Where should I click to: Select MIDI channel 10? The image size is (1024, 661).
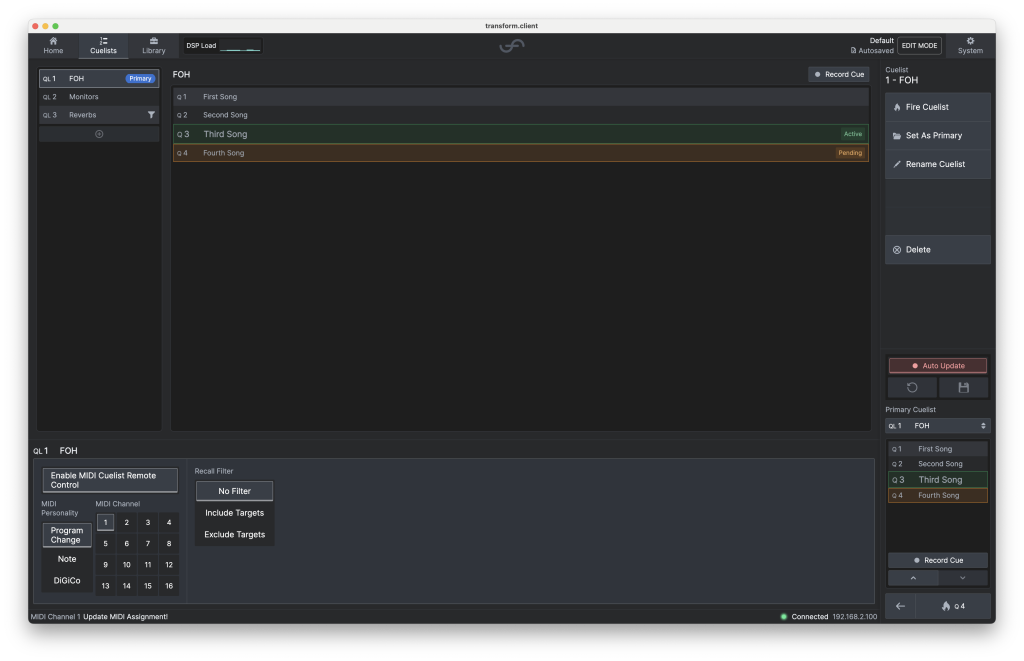click(127, 565)
